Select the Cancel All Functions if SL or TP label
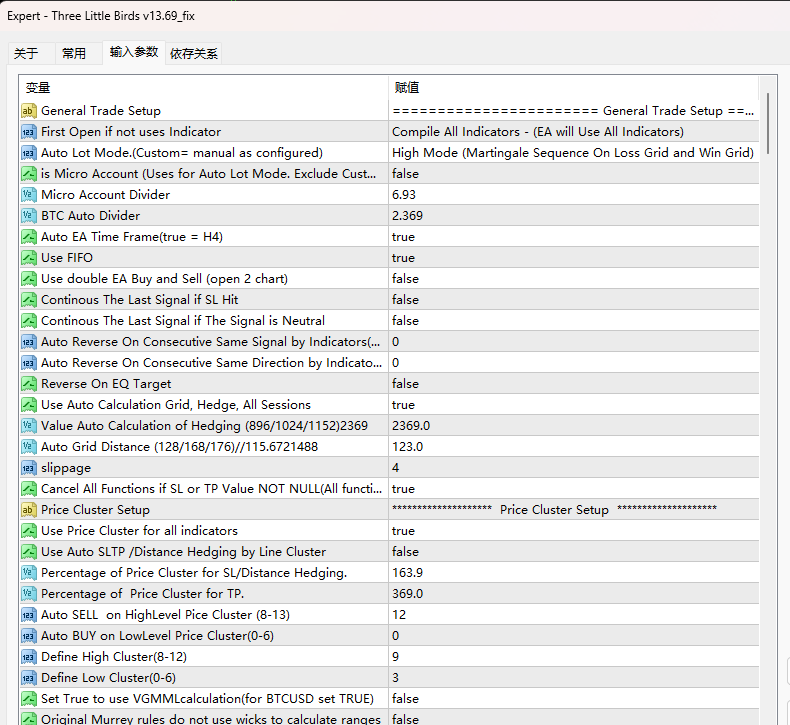Screen dimensions: 790x725 click(x=212, y=489)
